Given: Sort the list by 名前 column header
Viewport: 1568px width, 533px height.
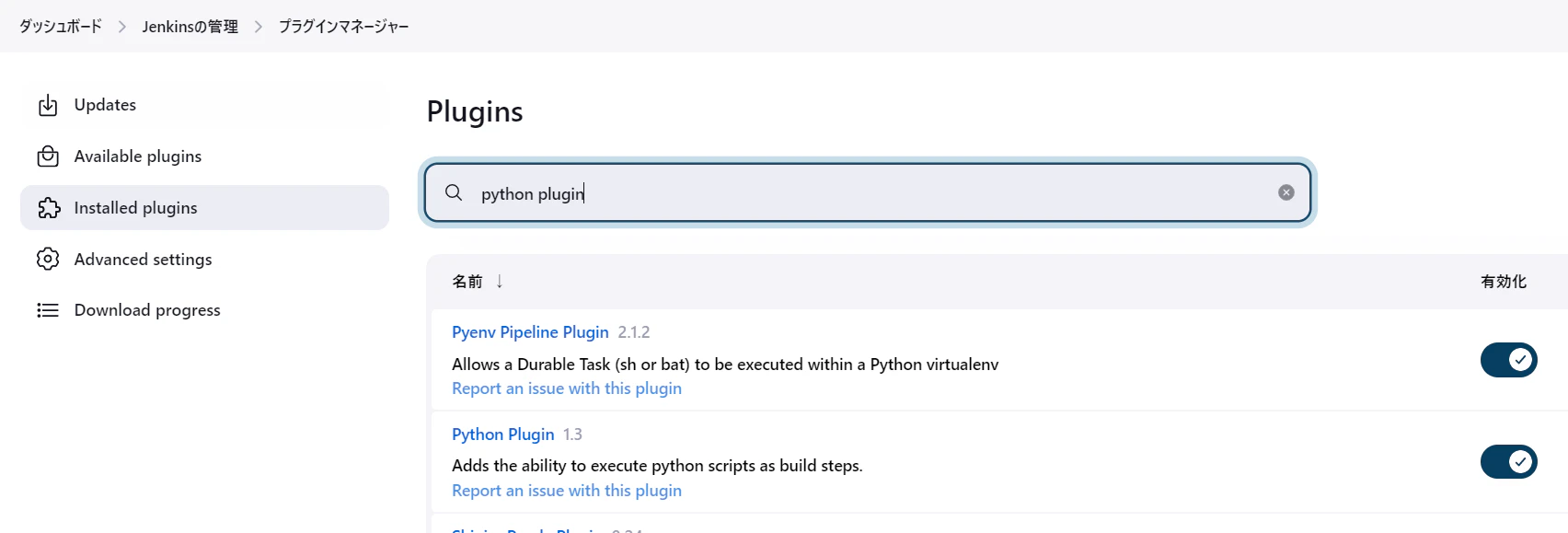Looking at the screenshot, I should pyautogui.click(x=467, y=281).
